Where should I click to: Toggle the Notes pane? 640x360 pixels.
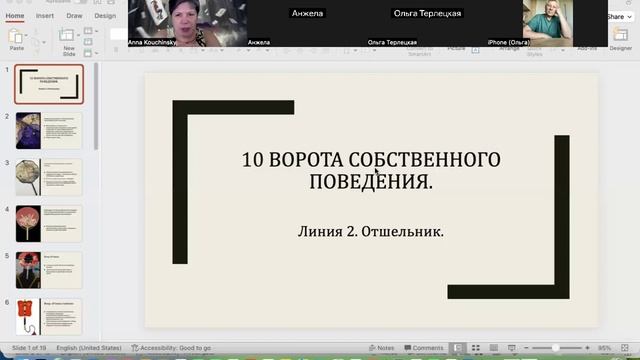381,348
